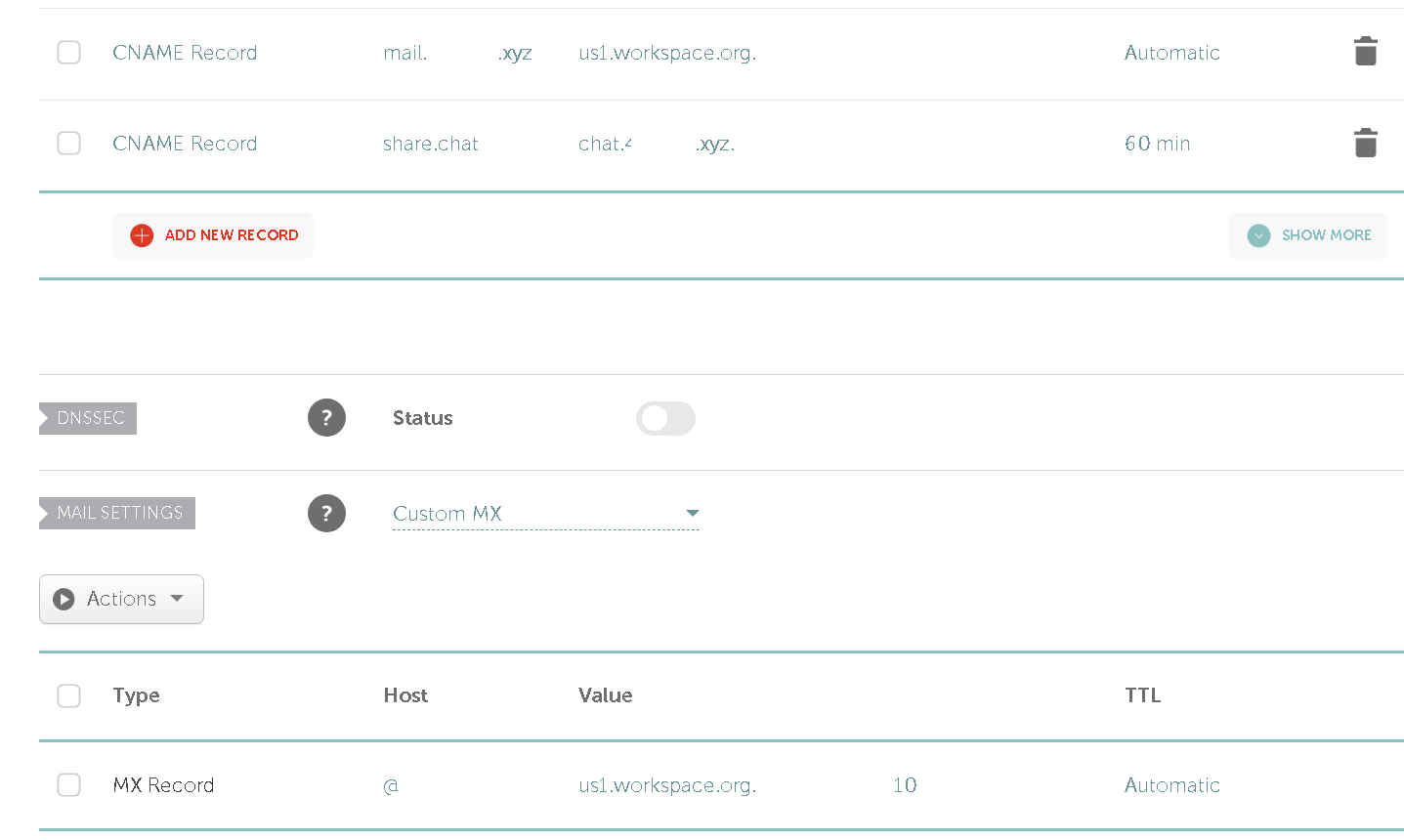Open DNSSEC help question mark icon
The height and width of the screenshot is (840, 1404).
(x=326, y=418)
